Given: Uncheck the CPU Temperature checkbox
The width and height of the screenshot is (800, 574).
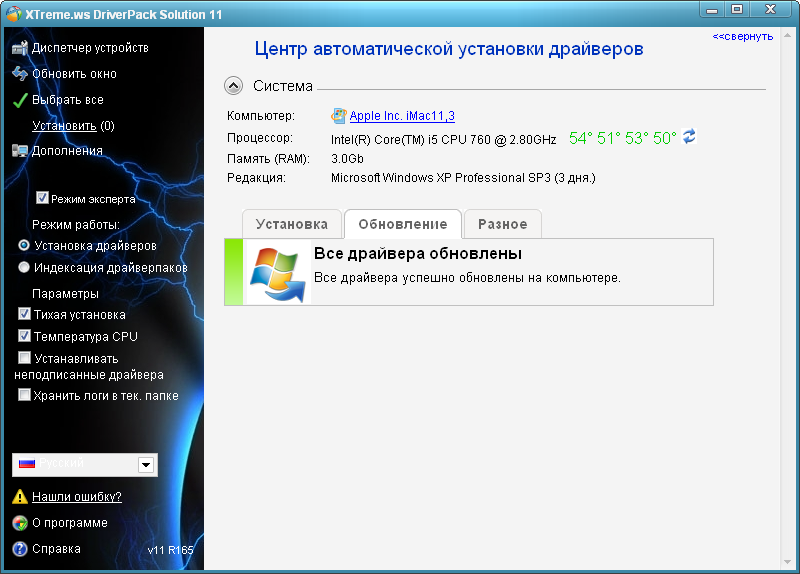Looking at the screenshot, I should click(24, 336).
